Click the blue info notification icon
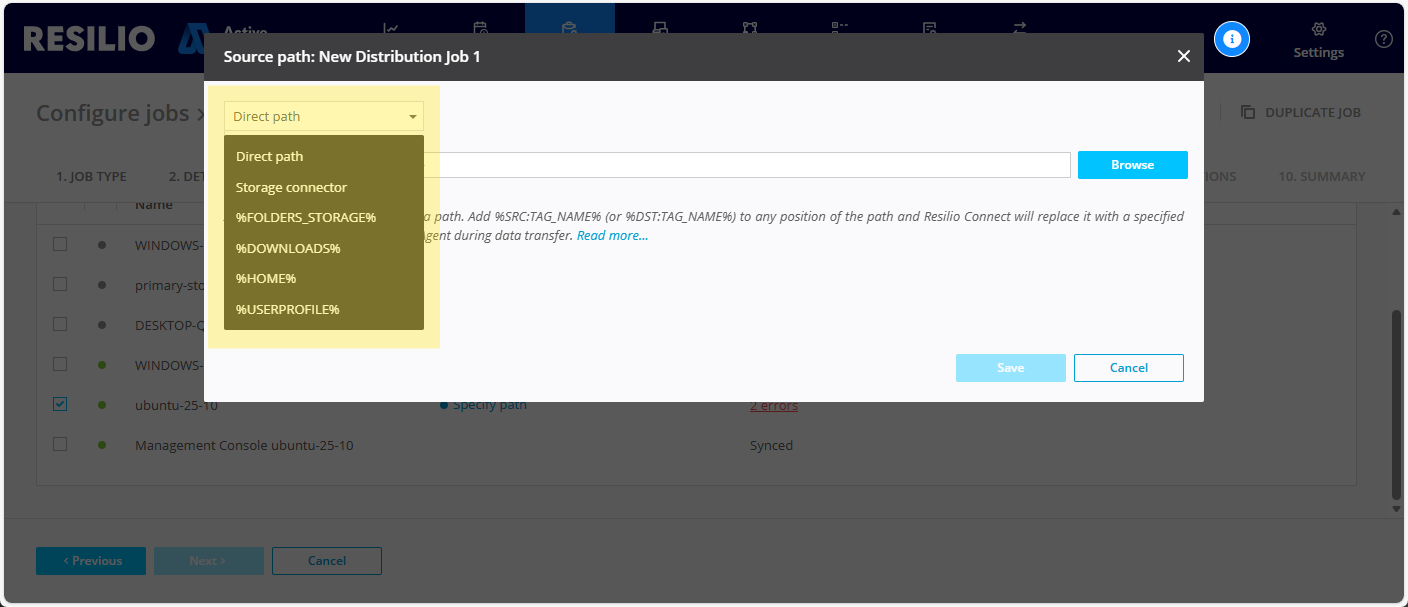The image size is (1408, 607). pos(1232,39)
